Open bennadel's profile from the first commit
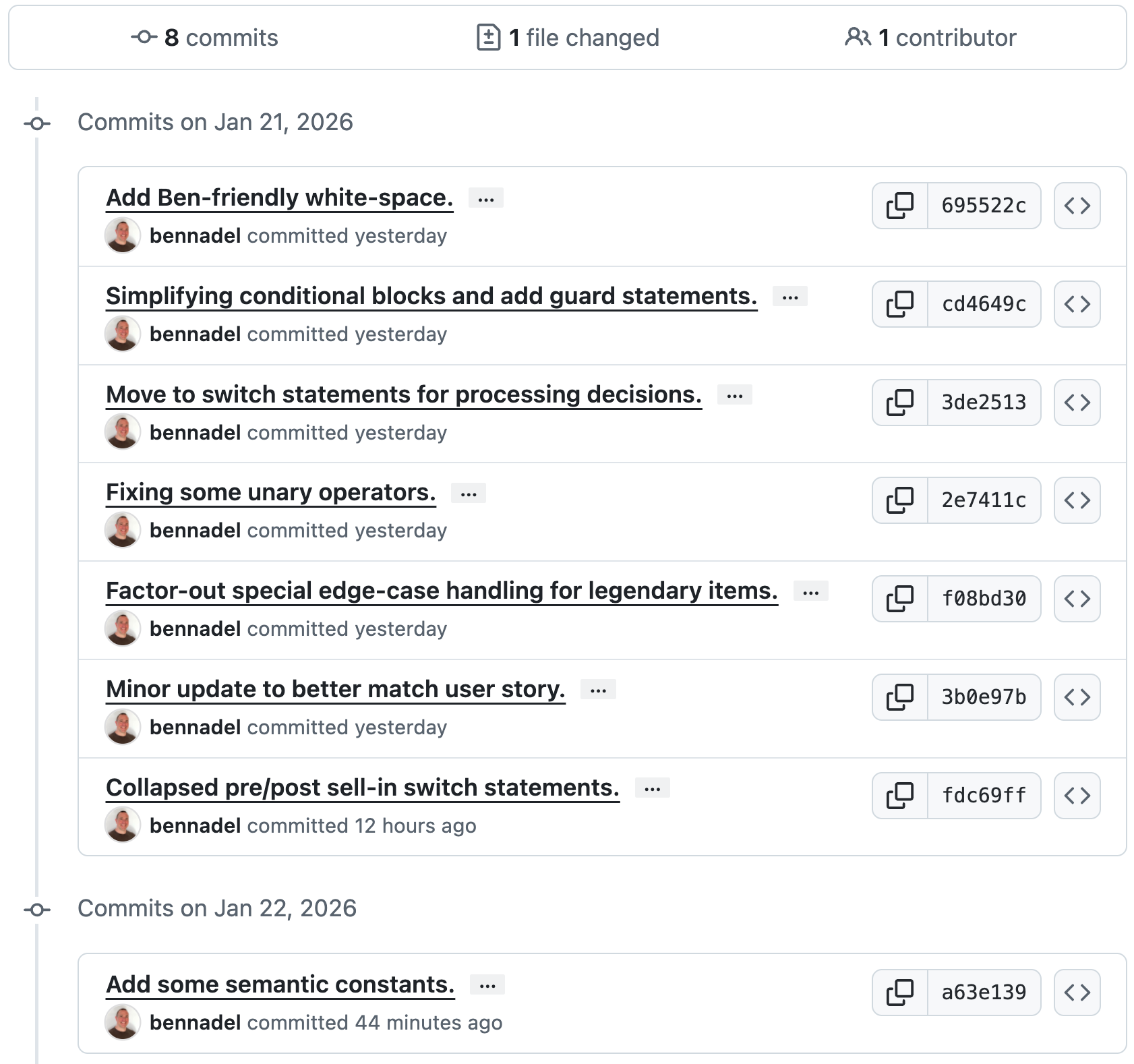This screenshot has height=1064, width=1134. coord(195,235)
